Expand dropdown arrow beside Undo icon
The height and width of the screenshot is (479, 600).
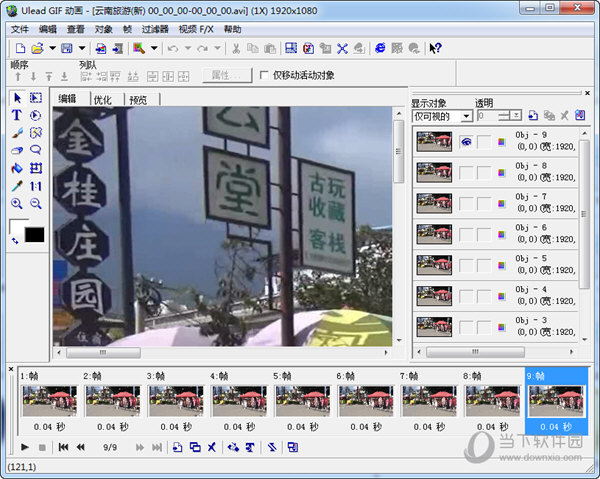188,48
